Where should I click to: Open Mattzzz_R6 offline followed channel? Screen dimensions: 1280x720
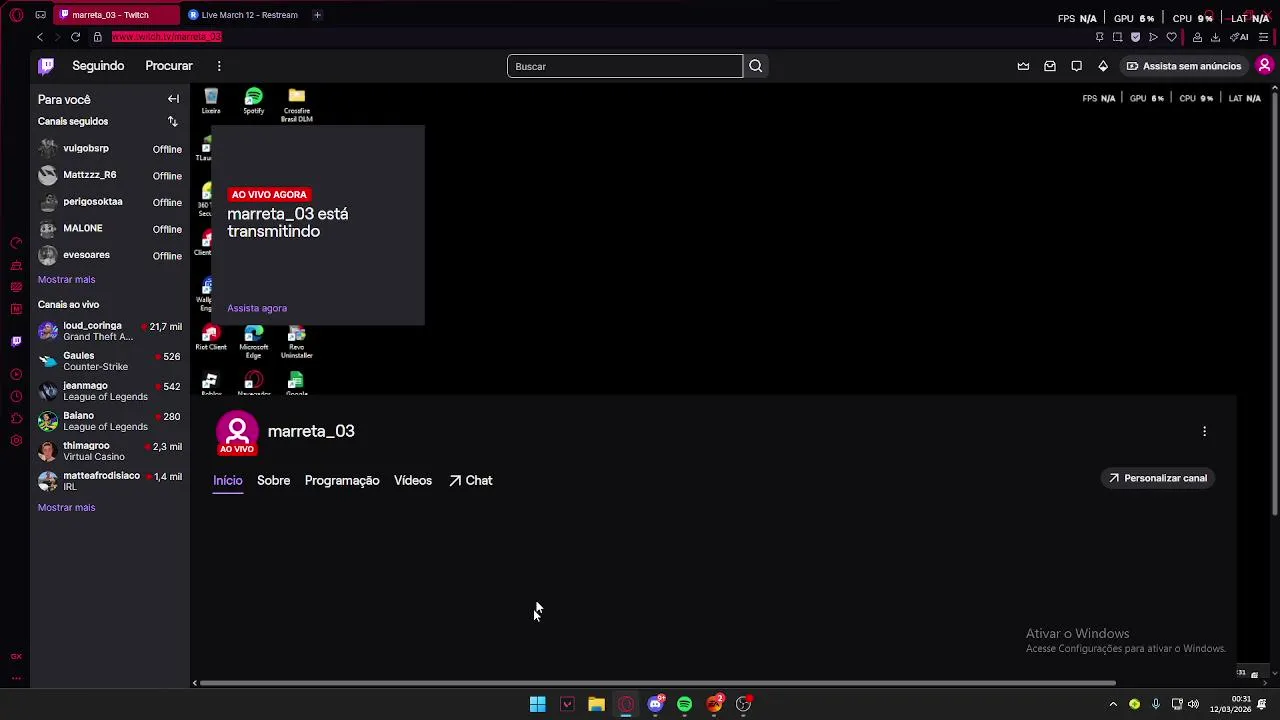[x=110, y=175]
